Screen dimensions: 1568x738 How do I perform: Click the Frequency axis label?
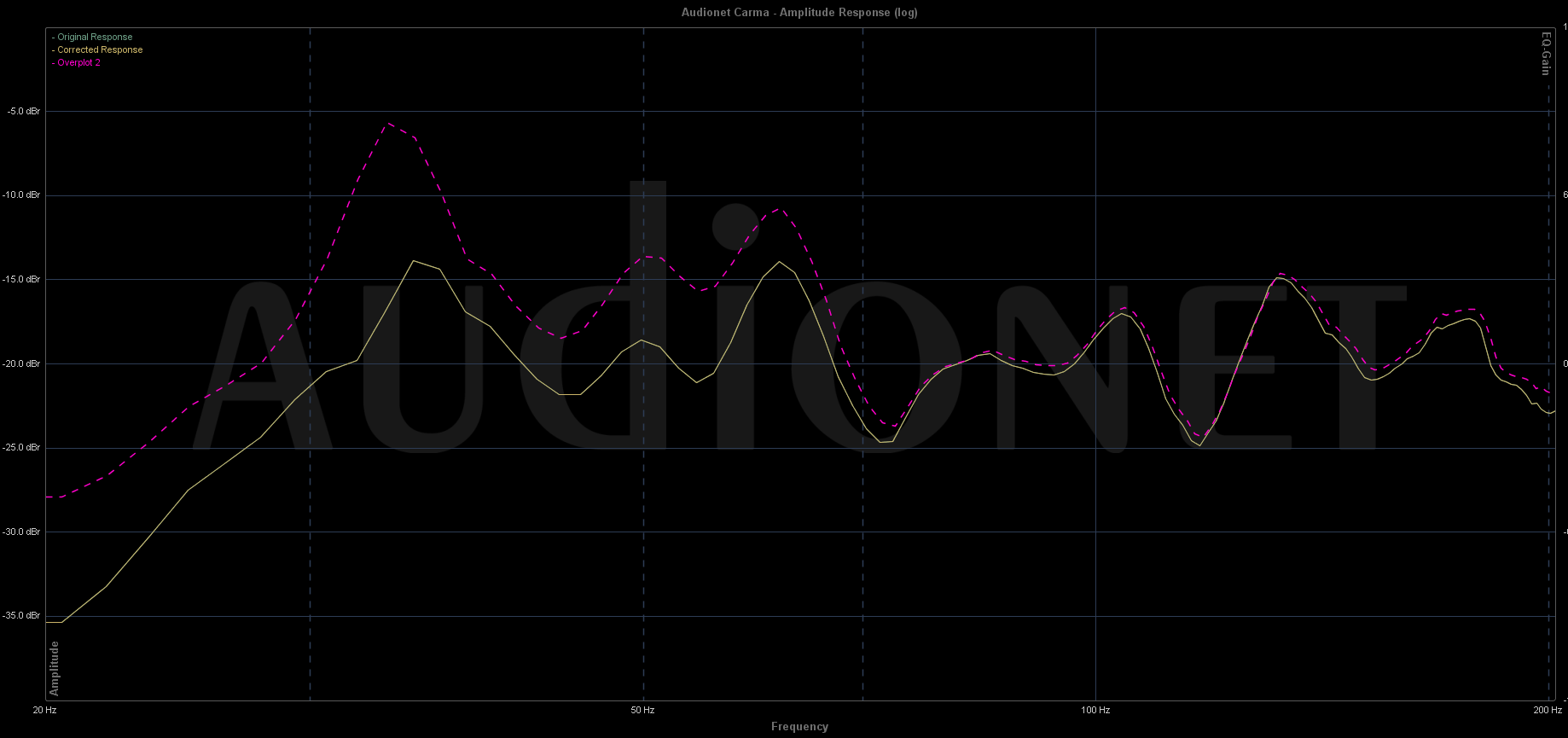799,727
